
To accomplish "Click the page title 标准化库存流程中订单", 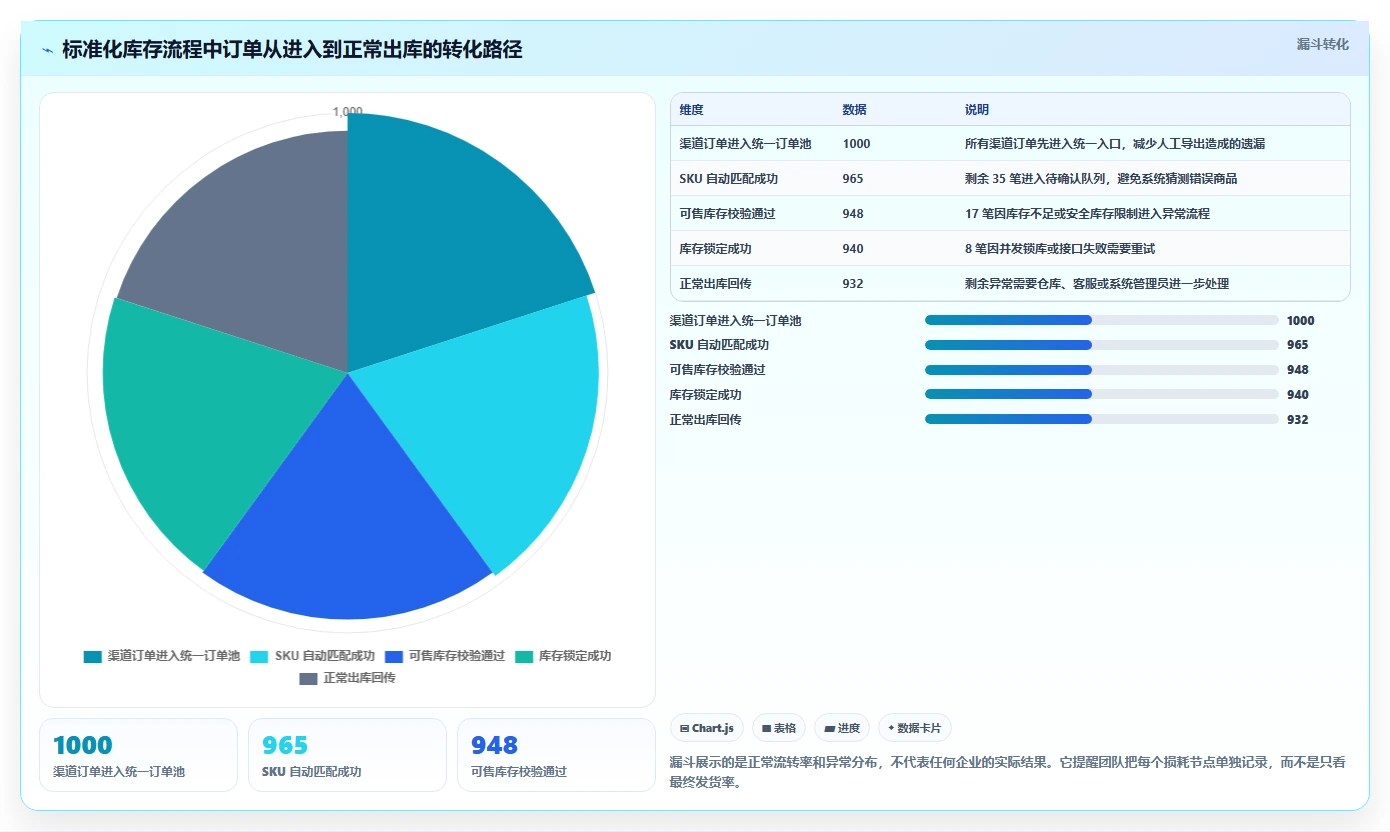I will (x=292, y=50).
